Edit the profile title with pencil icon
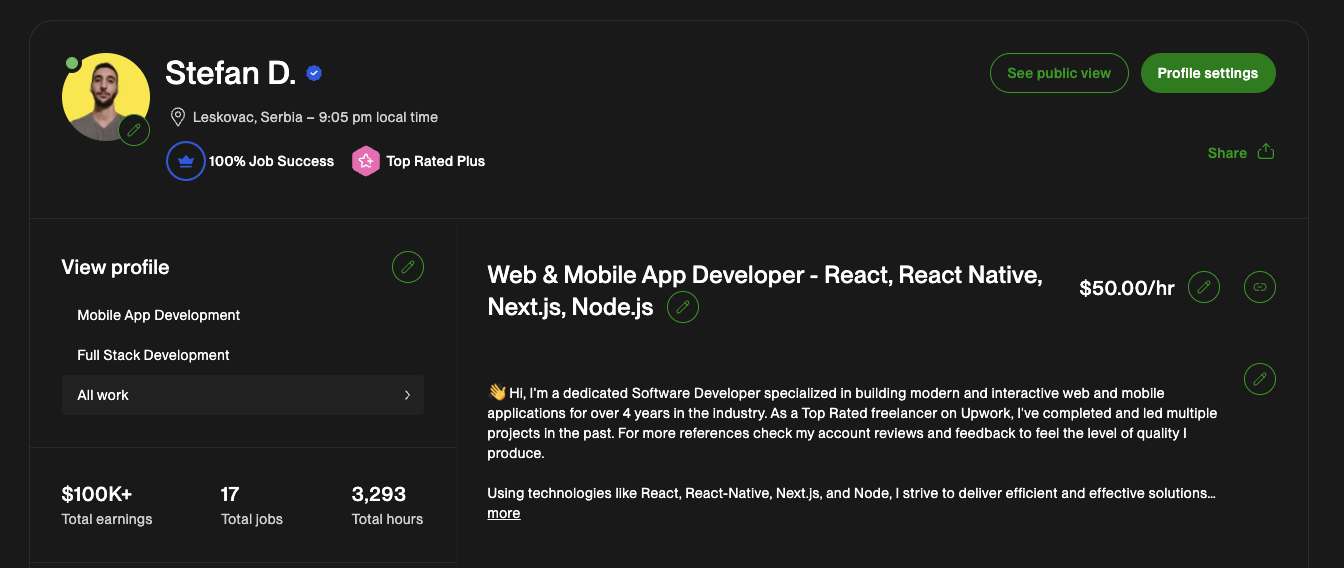The width and height of the screenshot is (1344, 568). click(683, 307)
